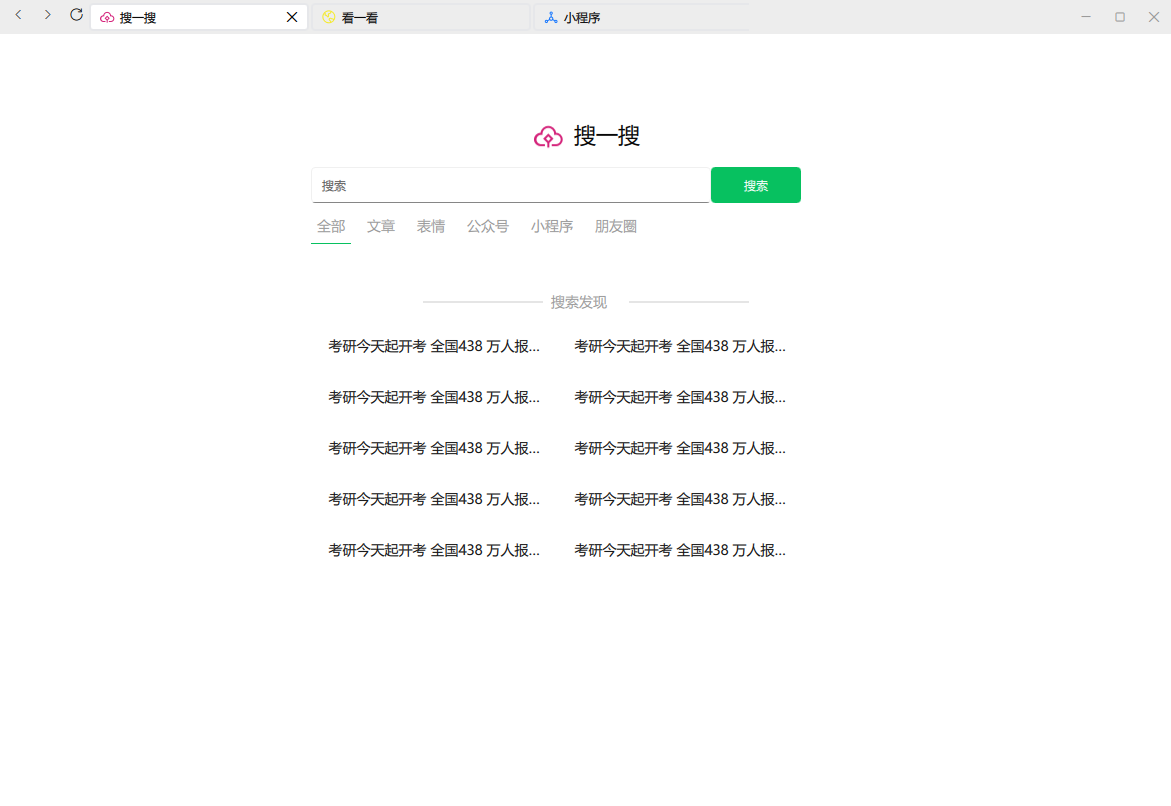Image resolution: width=1171 pixels, height=806 pixels.
Task: Focus the 搜索 input field
Action: (x=510, y=185)
